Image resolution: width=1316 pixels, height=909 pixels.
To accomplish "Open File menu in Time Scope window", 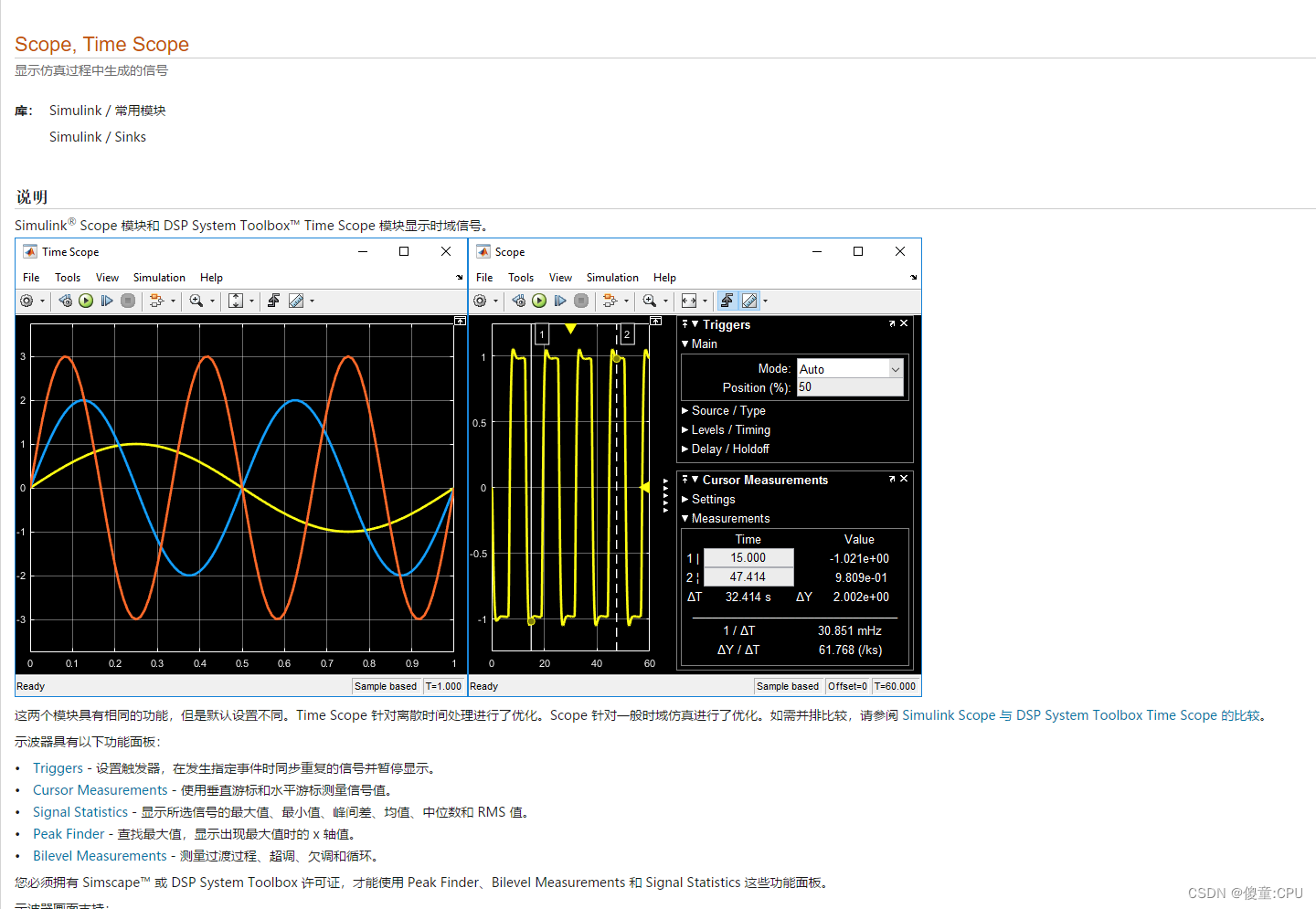I will point(31,278).
